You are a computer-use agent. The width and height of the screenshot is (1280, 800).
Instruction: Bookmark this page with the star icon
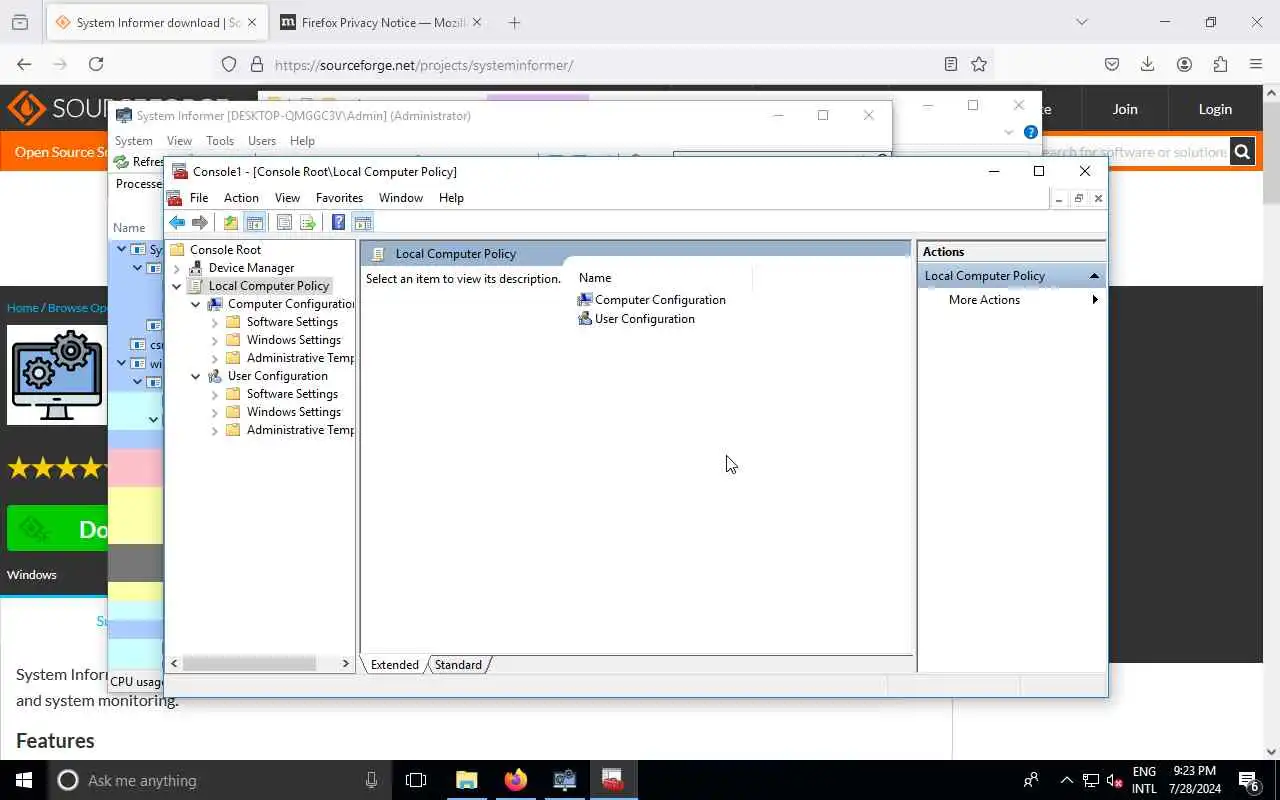pyautogui.click(x=979, y=64)
